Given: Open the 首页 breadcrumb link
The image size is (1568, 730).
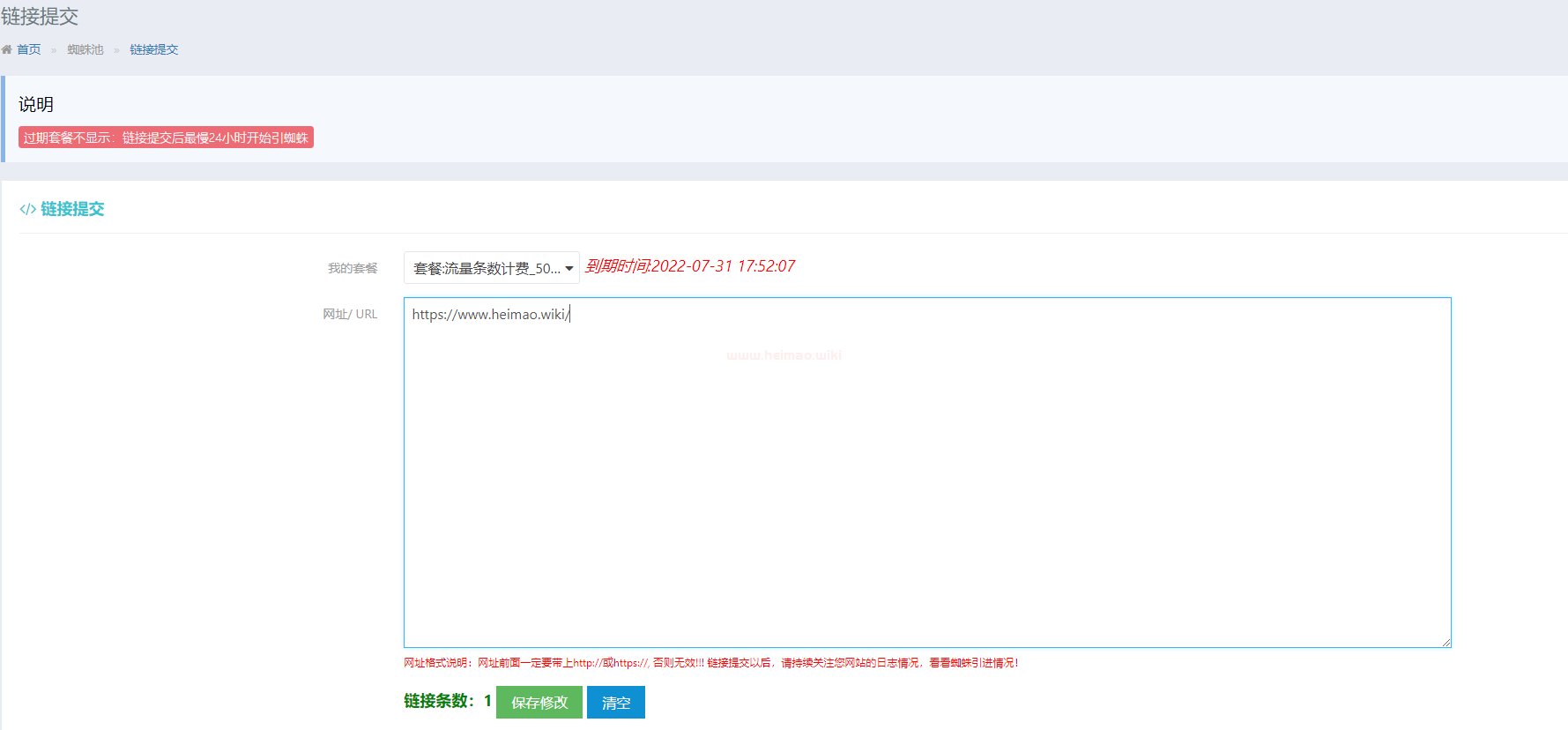Looking at the screenshot, I should click(29, 50).
